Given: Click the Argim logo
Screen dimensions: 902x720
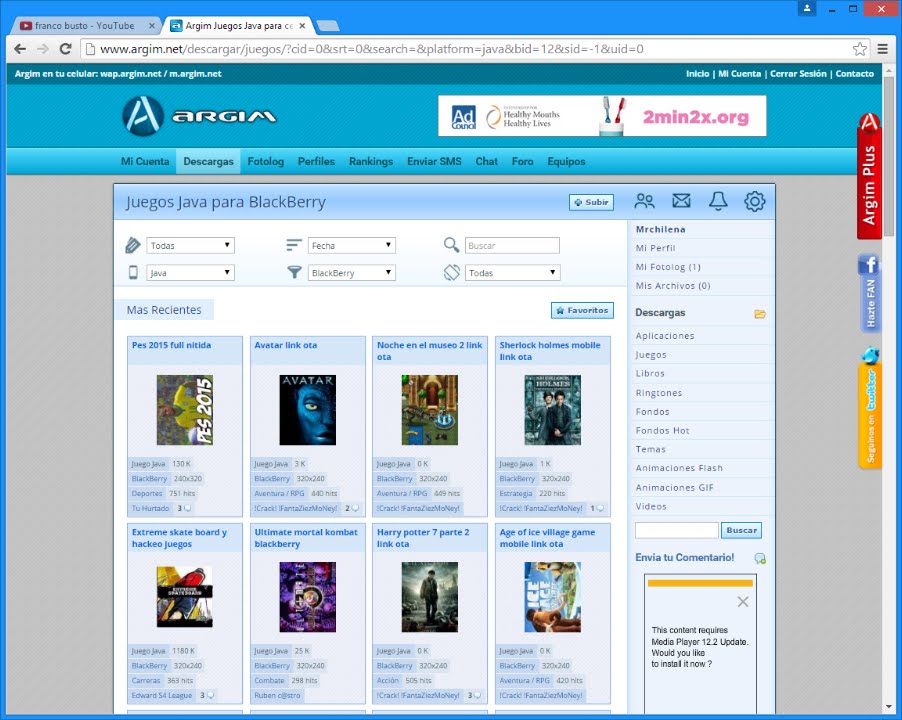Looking at the screenshot, I should 199,116.
